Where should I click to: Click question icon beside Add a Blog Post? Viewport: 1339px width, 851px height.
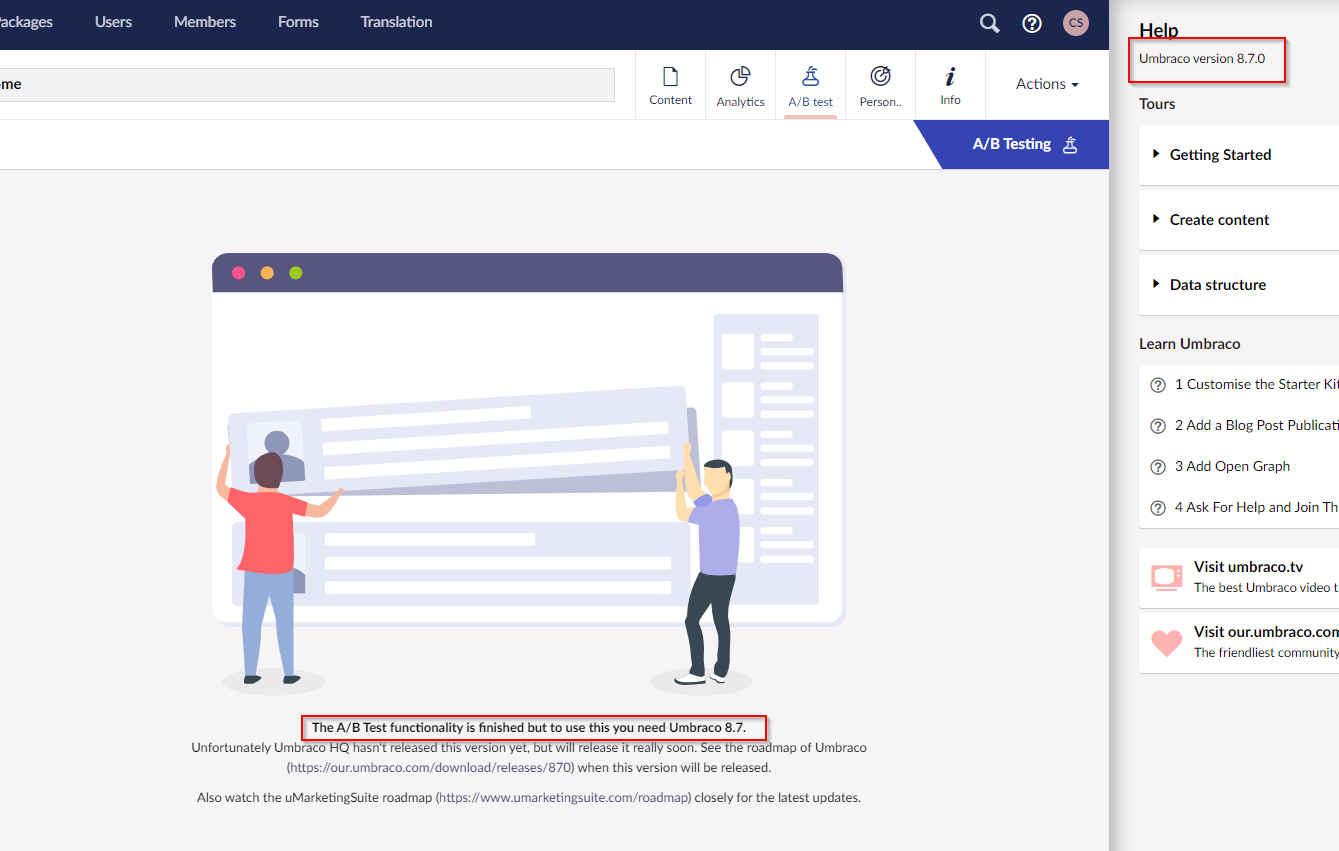tap(1158, 426)
